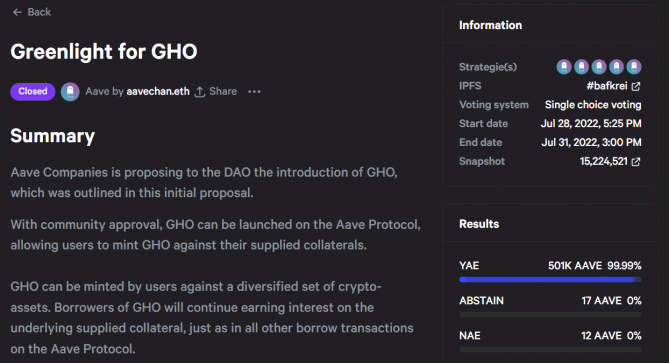Click the Greenlight for GHO title
Screen dimensions: 669x363
104,52
